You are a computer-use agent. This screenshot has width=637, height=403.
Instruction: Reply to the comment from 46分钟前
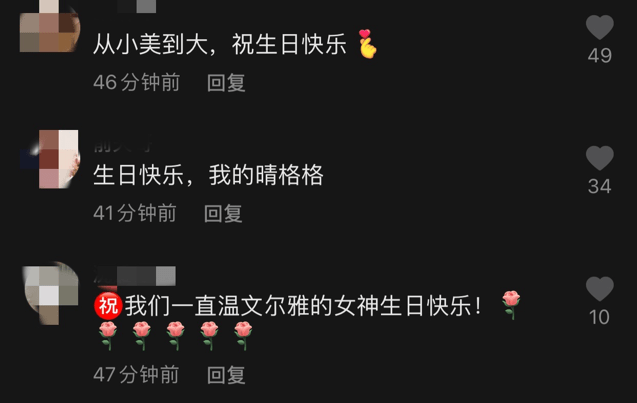click(226, 82)
